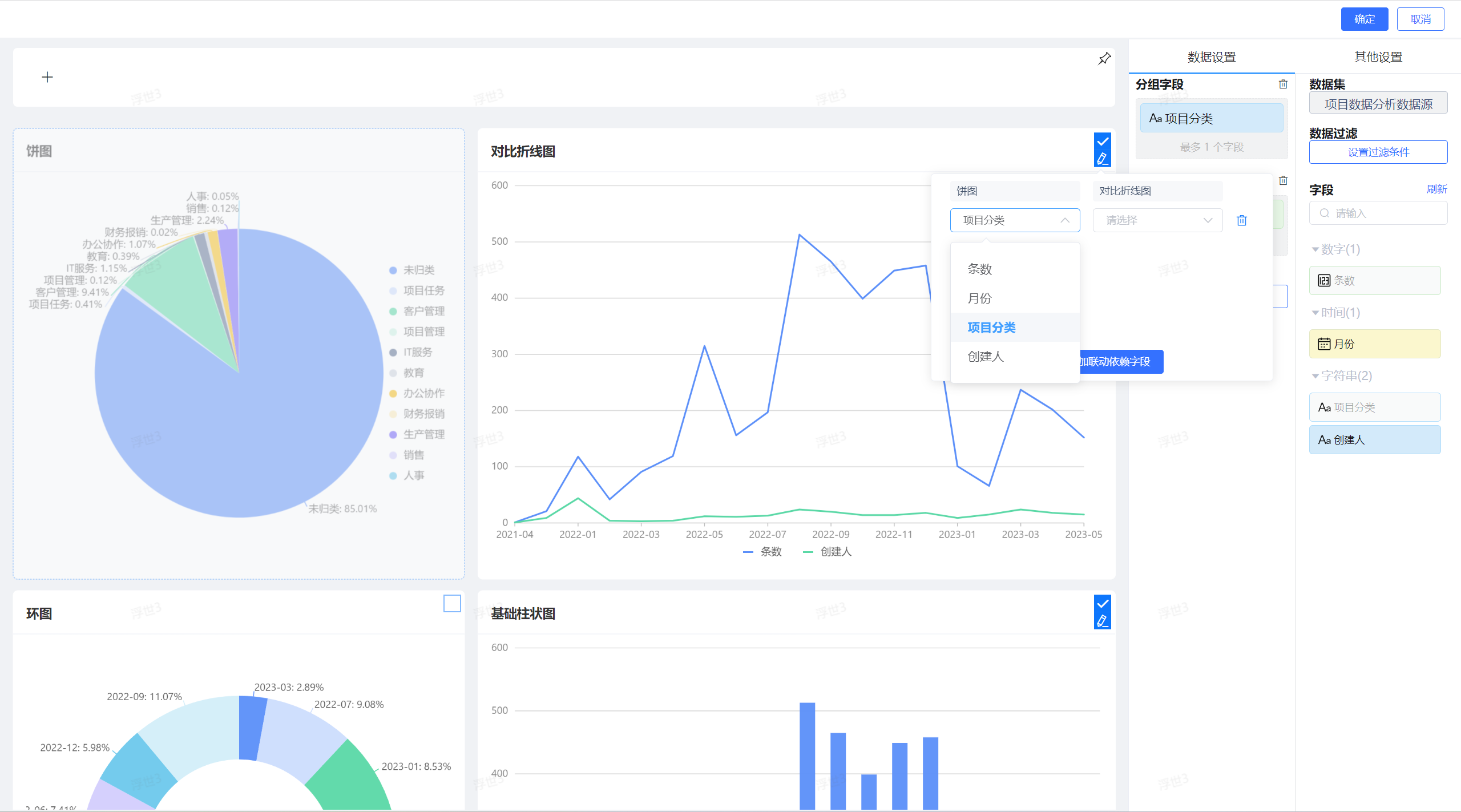Click the 饼图 header in linkage popup
This screenshot has height=812, width=1461.
coord(1015,191)
